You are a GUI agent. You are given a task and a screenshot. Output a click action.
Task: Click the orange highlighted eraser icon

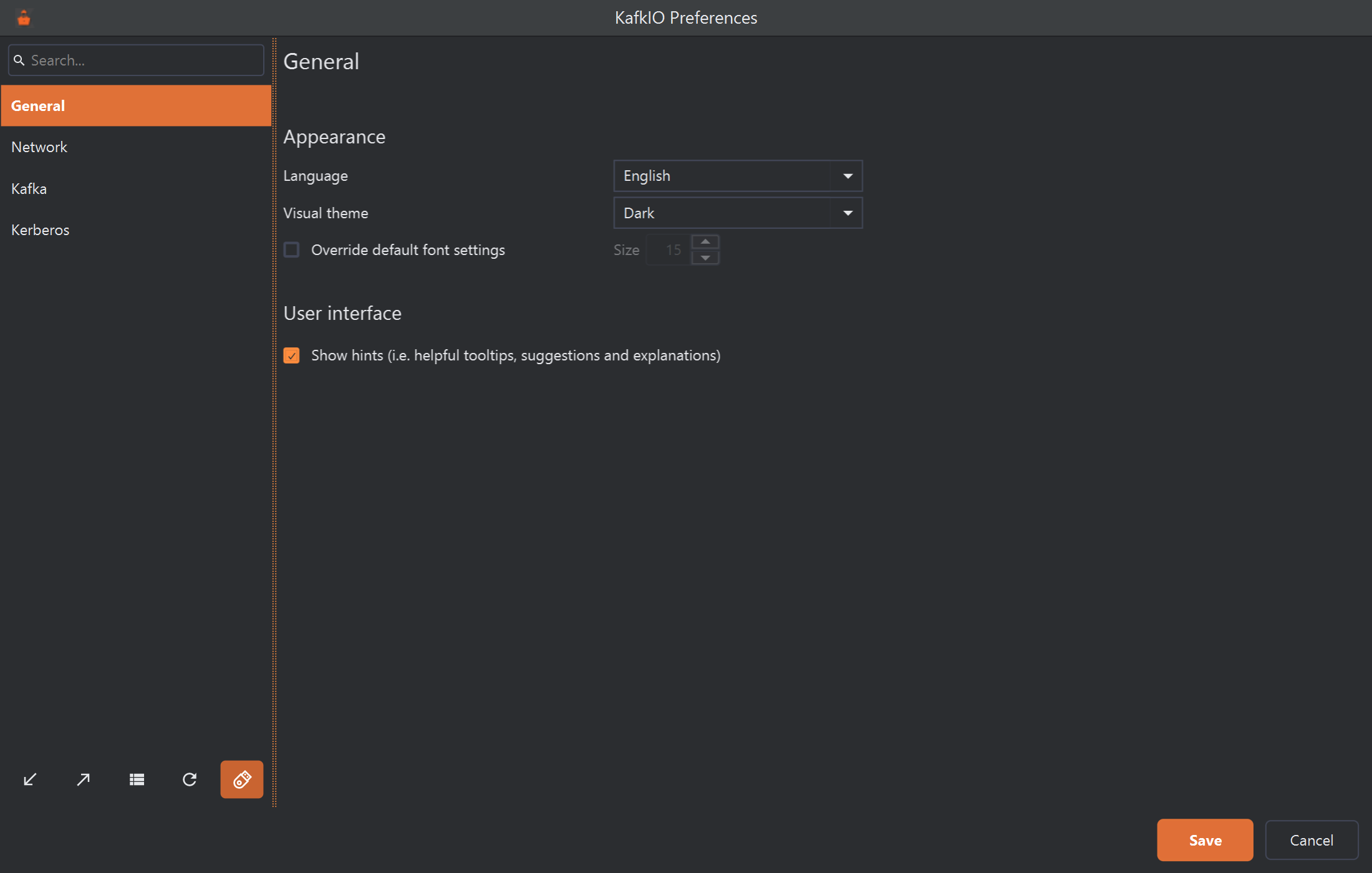coord(242,779)
